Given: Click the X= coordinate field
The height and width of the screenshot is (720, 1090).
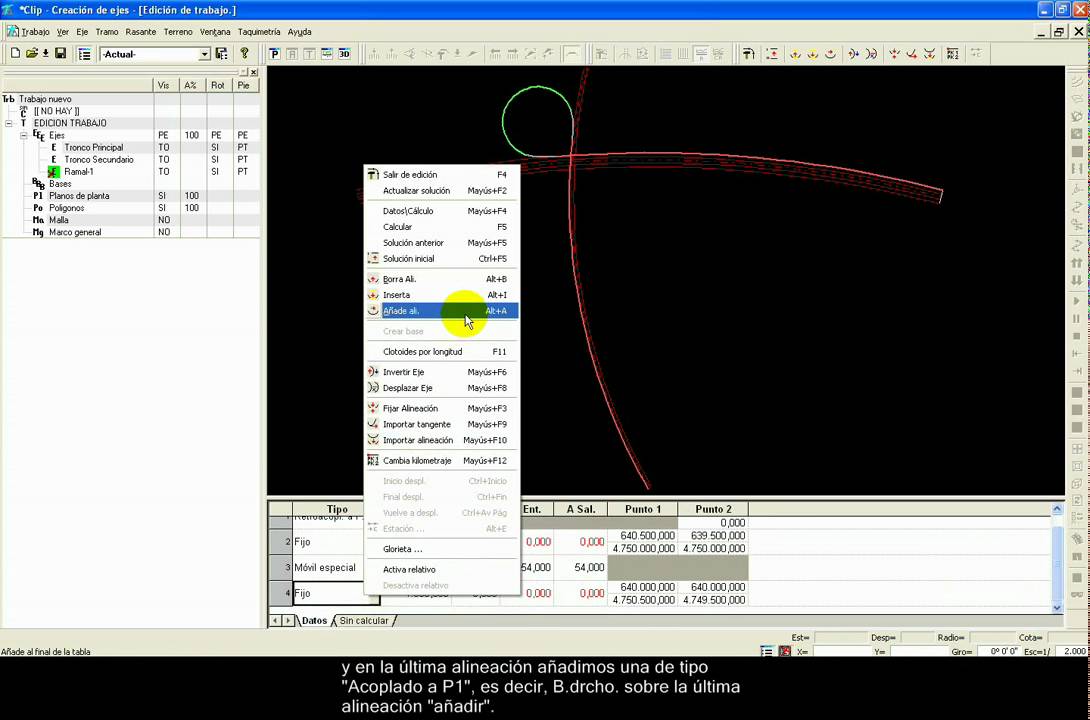Looking at the screenshot, I should coord(842,652).
